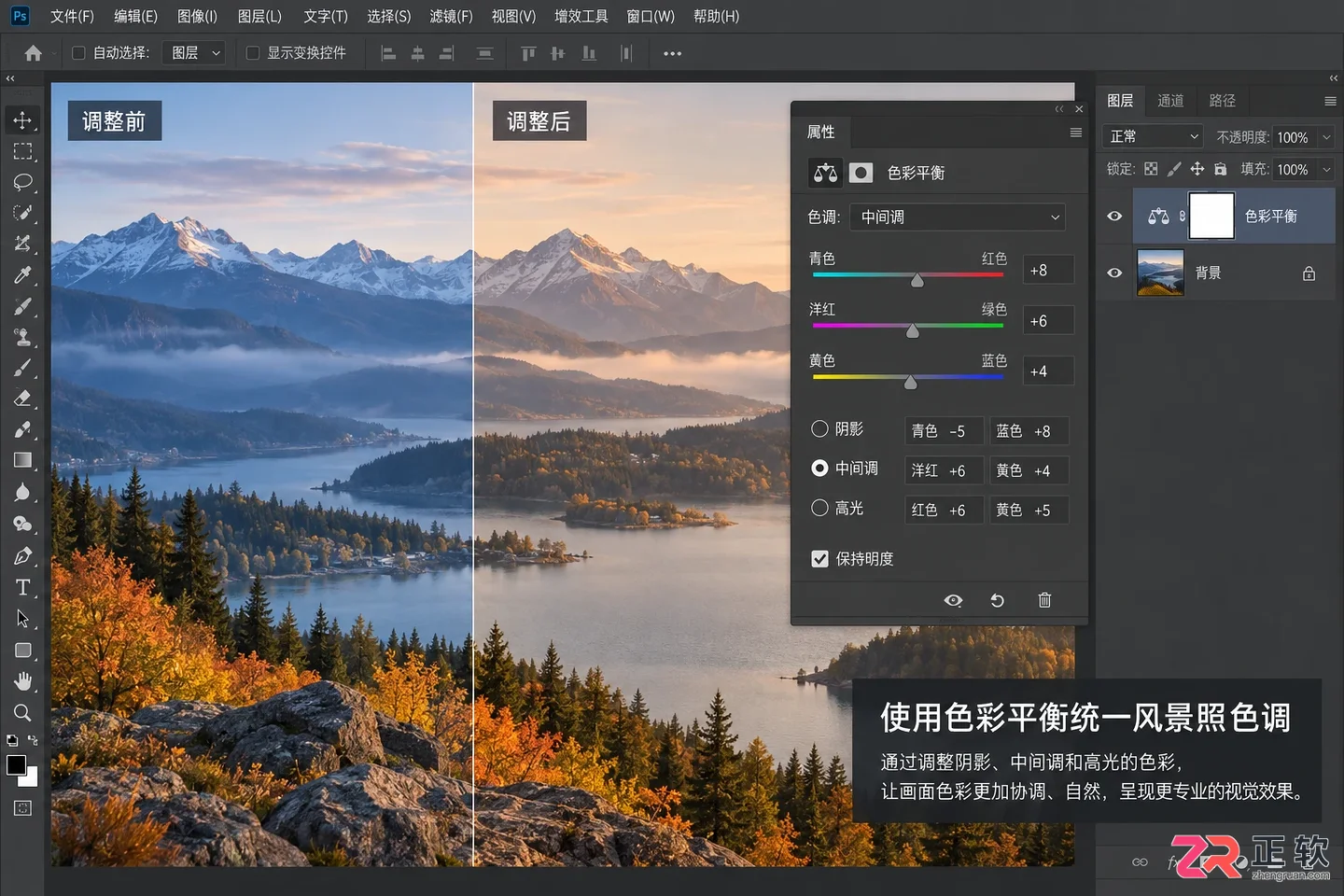Select the Gradient tool
The image size is (1344, 896).
pyautogui.click(x=22, y=460)
